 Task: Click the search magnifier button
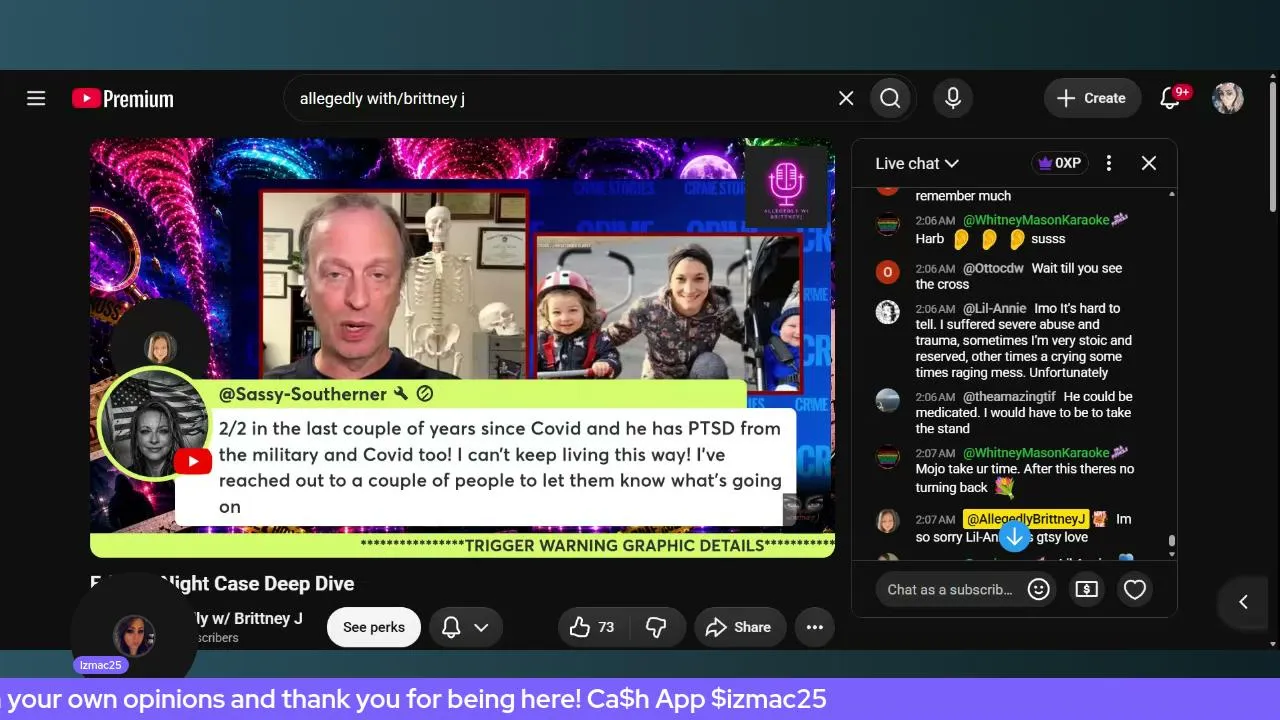891,98
